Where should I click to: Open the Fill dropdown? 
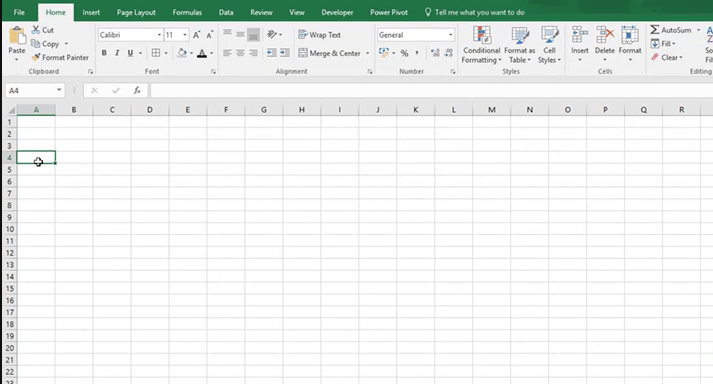coord(663,44)
